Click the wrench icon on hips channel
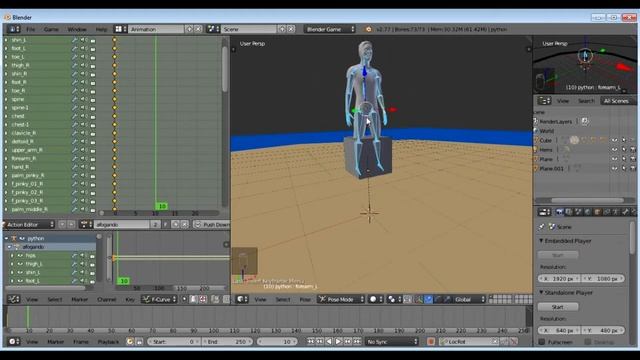Viewport: 640px width, 360px height. click(75, 256)
